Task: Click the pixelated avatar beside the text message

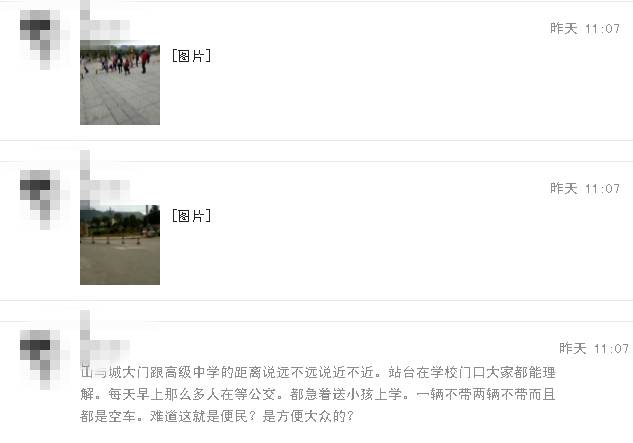Action: 40,359
